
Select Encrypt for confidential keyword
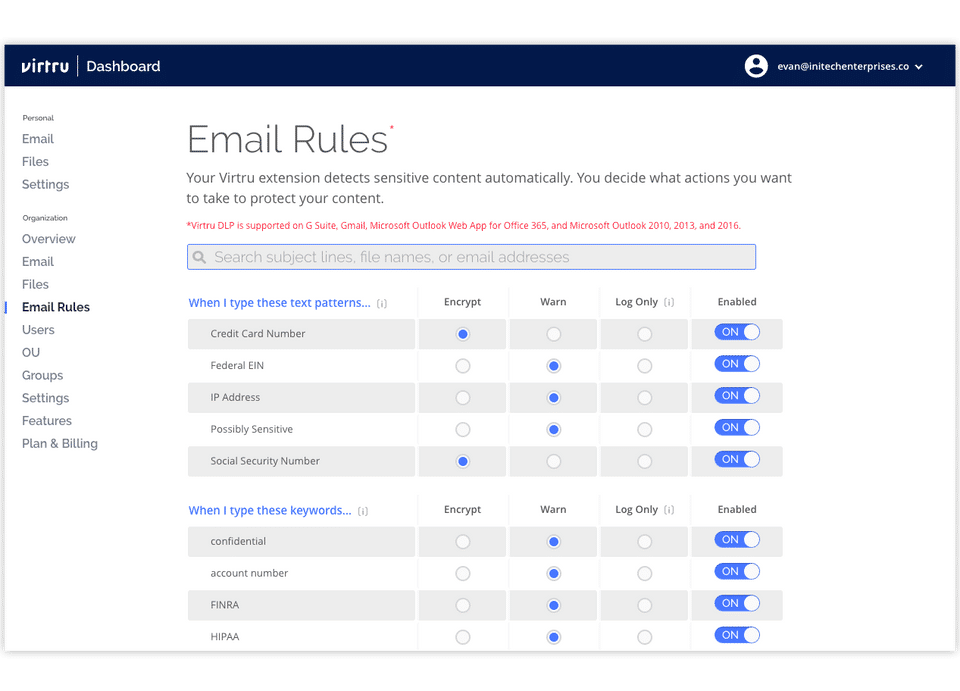click(x=463, y=542)
